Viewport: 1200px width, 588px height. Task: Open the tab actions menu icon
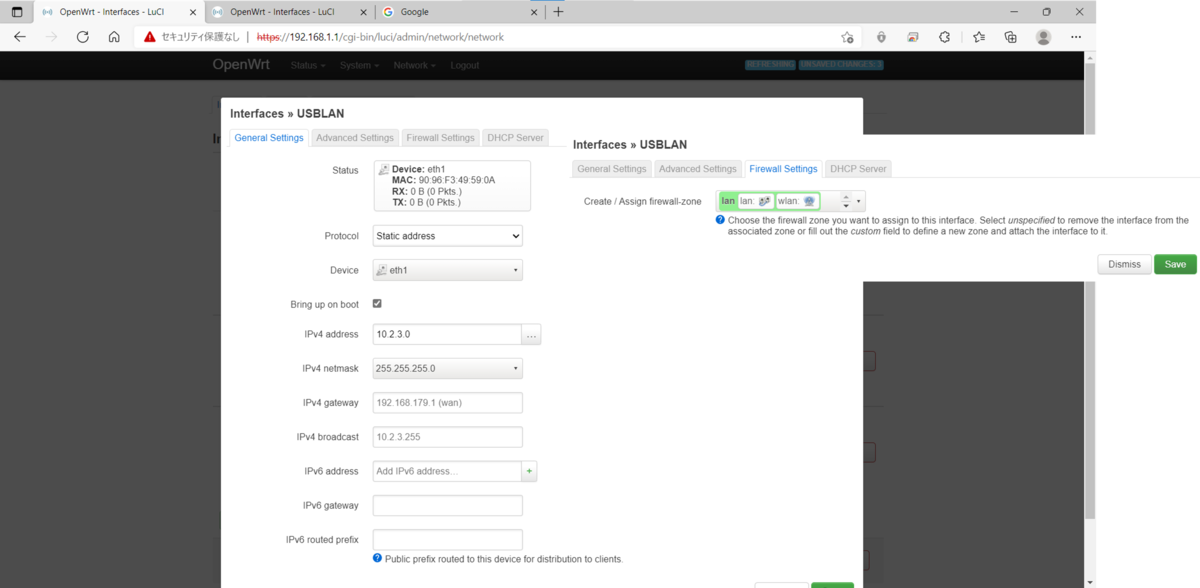pos(17,12)
